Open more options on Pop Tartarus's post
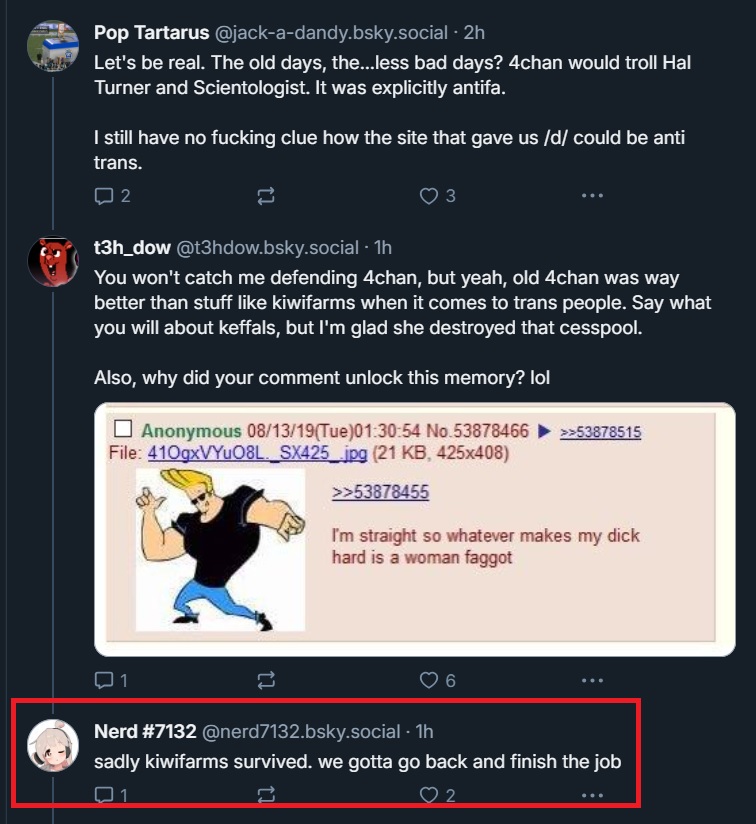756x824 pixels. 592,196
